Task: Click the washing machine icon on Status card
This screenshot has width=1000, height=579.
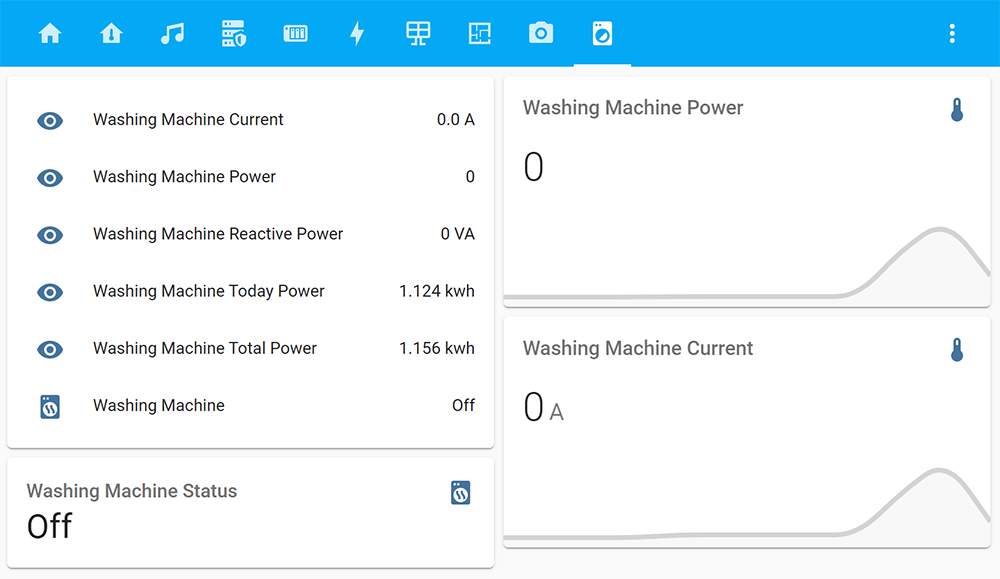Action: tap(460, 492)
